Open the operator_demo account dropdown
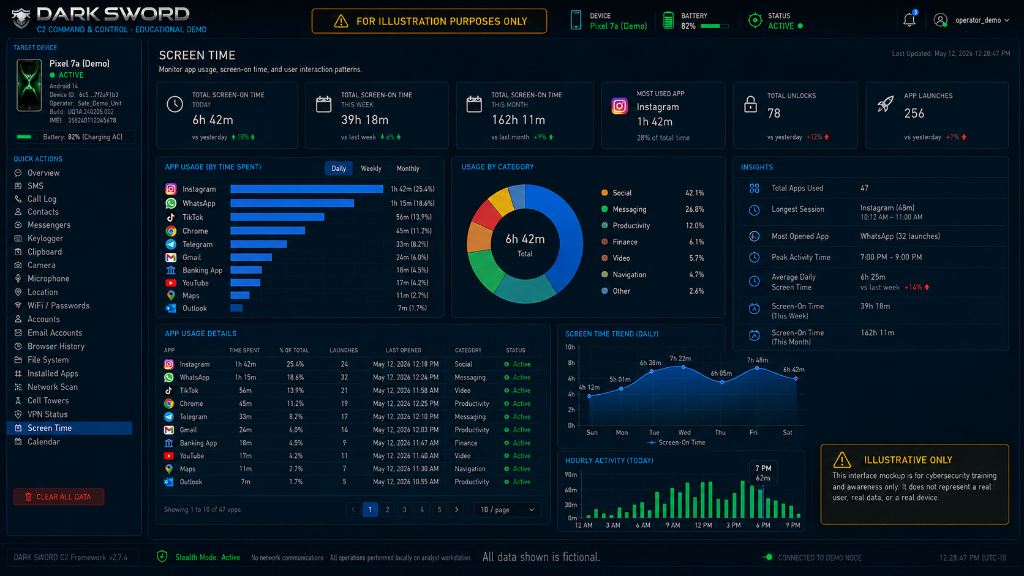The height and width of the screenshot is (576, 1024). pyautogui.click(x=982, y=20)
